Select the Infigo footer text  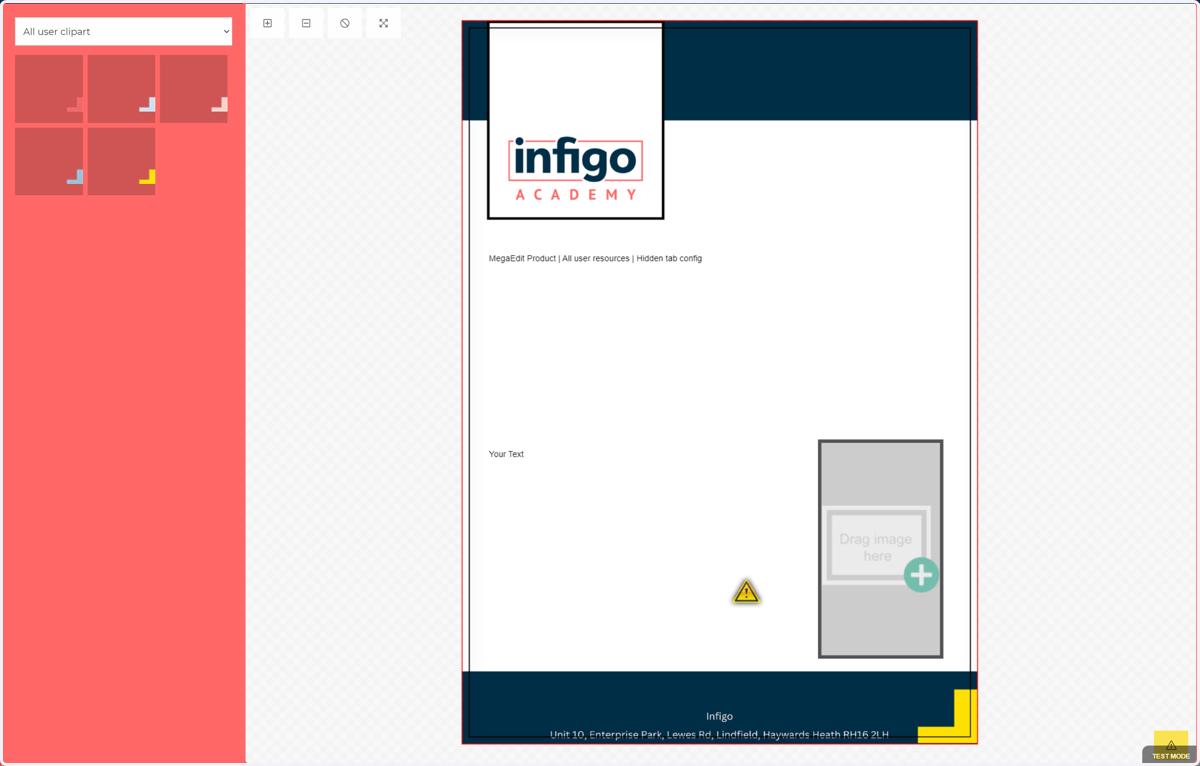click(719, 716)
